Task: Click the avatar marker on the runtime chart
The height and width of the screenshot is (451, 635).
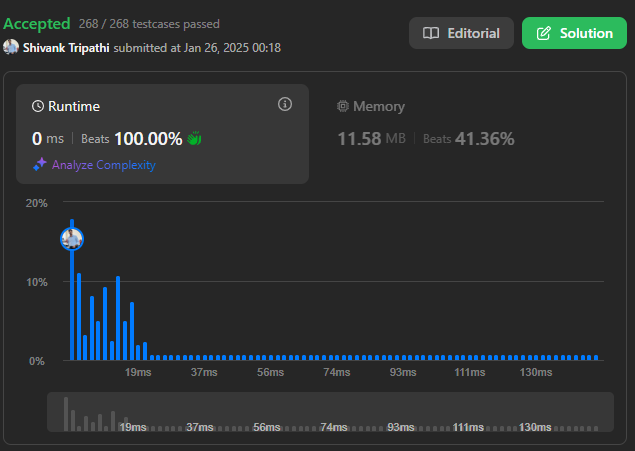Action: click(x=72, y=239)
